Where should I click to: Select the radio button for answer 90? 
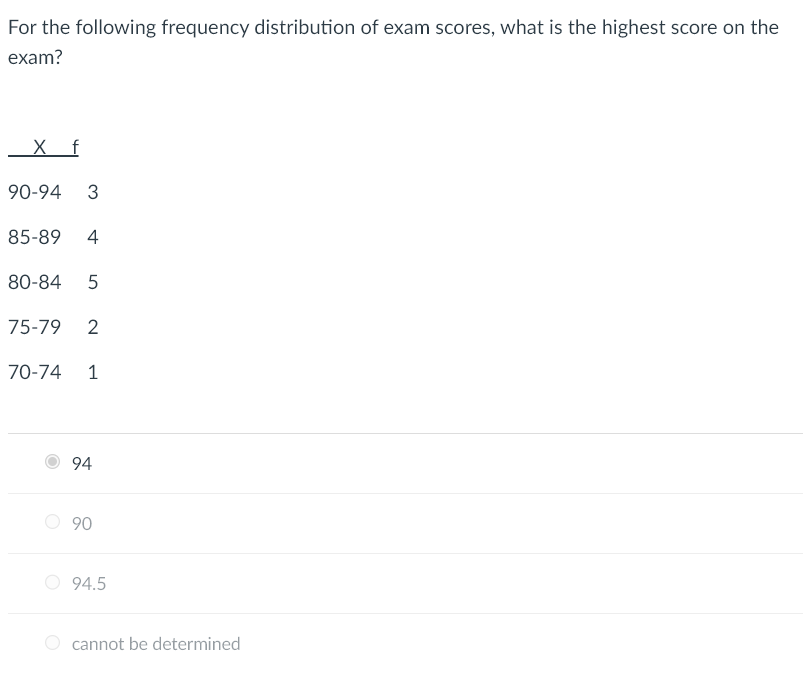pos(52,522)
